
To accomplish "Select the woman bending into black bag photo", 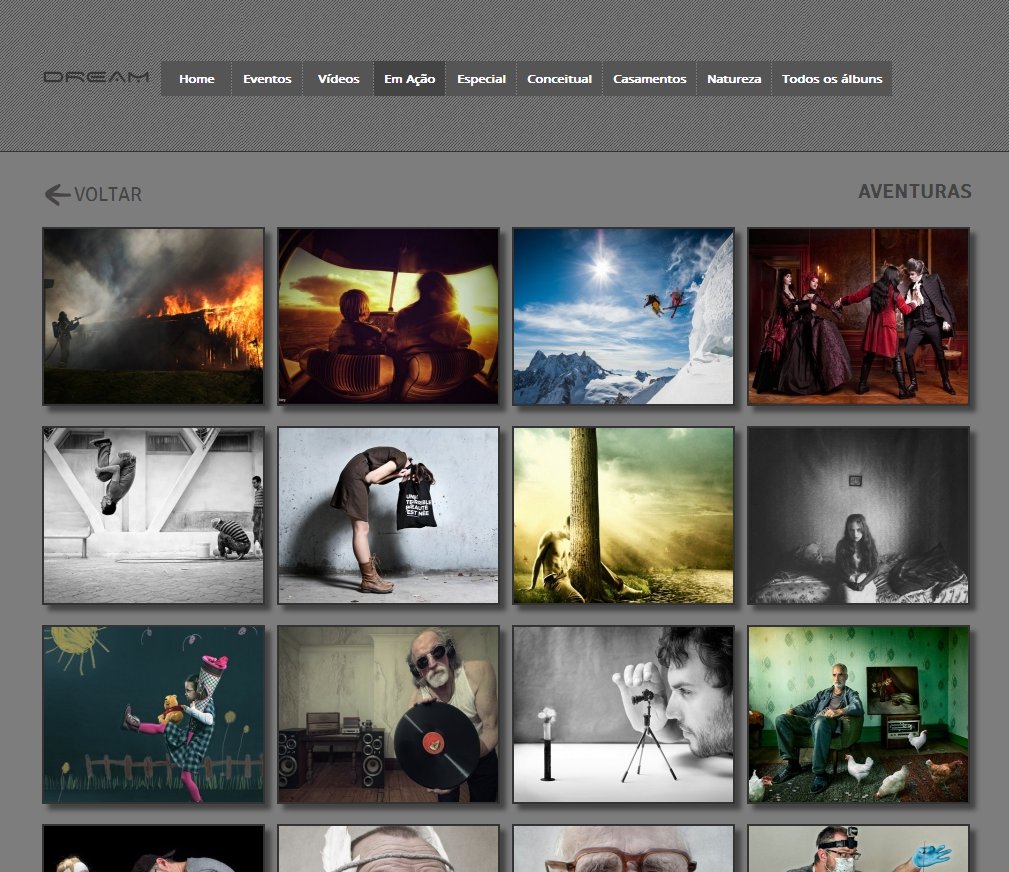I will (x=388, y=515).
